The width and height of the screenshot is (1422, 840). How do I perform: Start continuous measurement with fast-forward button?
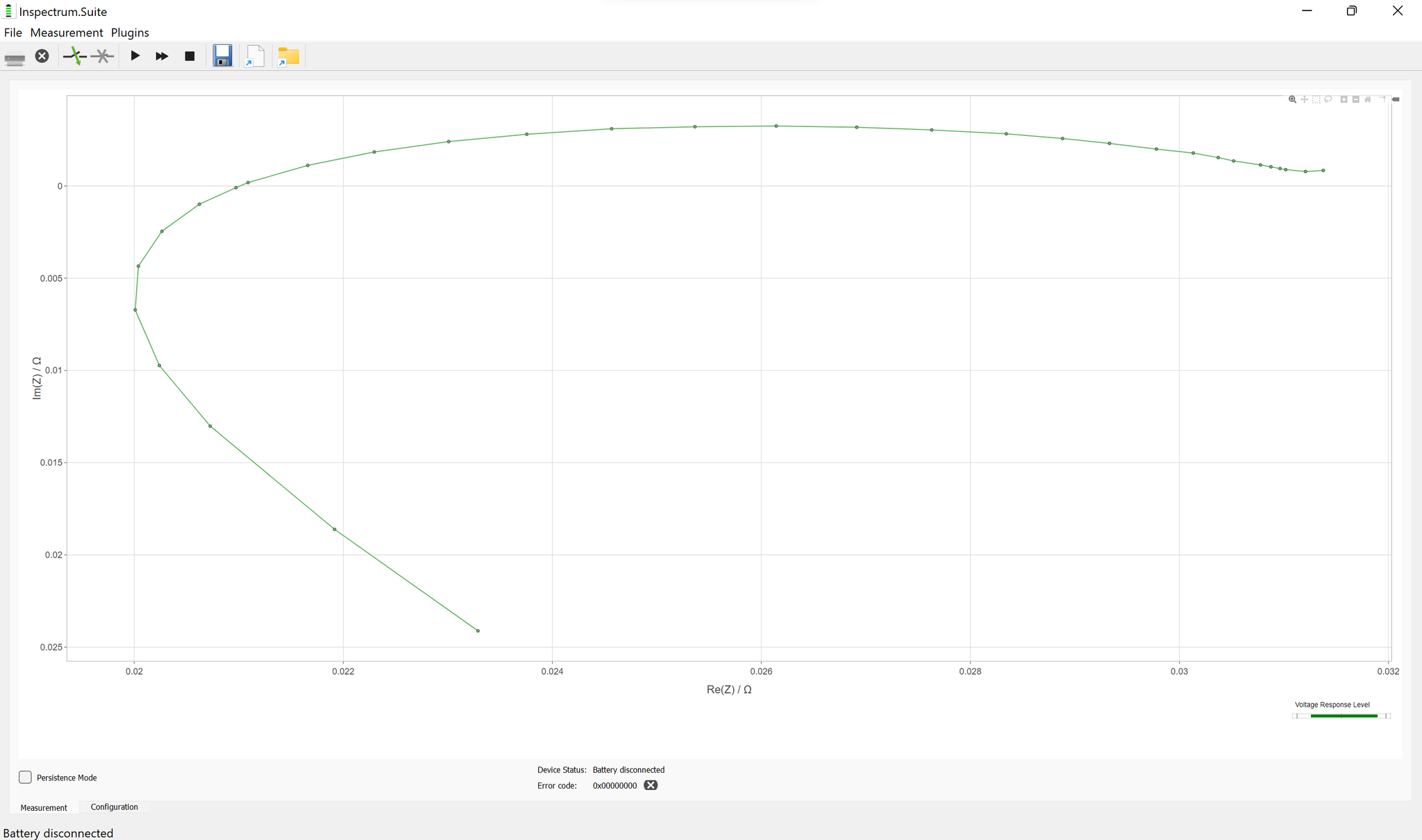[162, 56]
